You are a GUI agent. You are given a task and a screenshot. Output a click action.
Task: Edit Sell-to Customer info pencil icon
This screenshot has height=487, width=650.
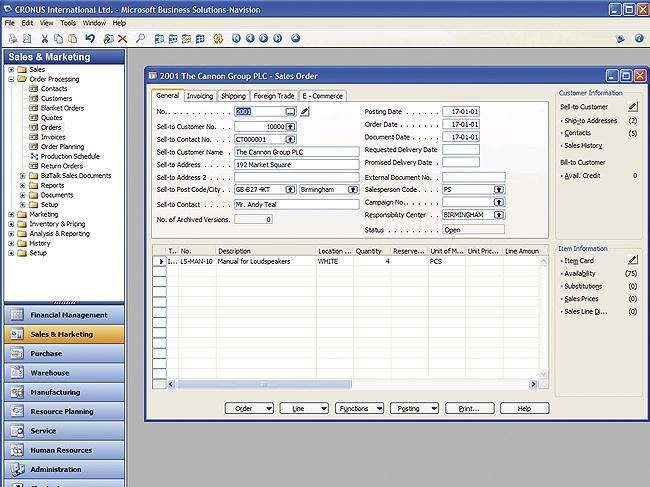632,107
